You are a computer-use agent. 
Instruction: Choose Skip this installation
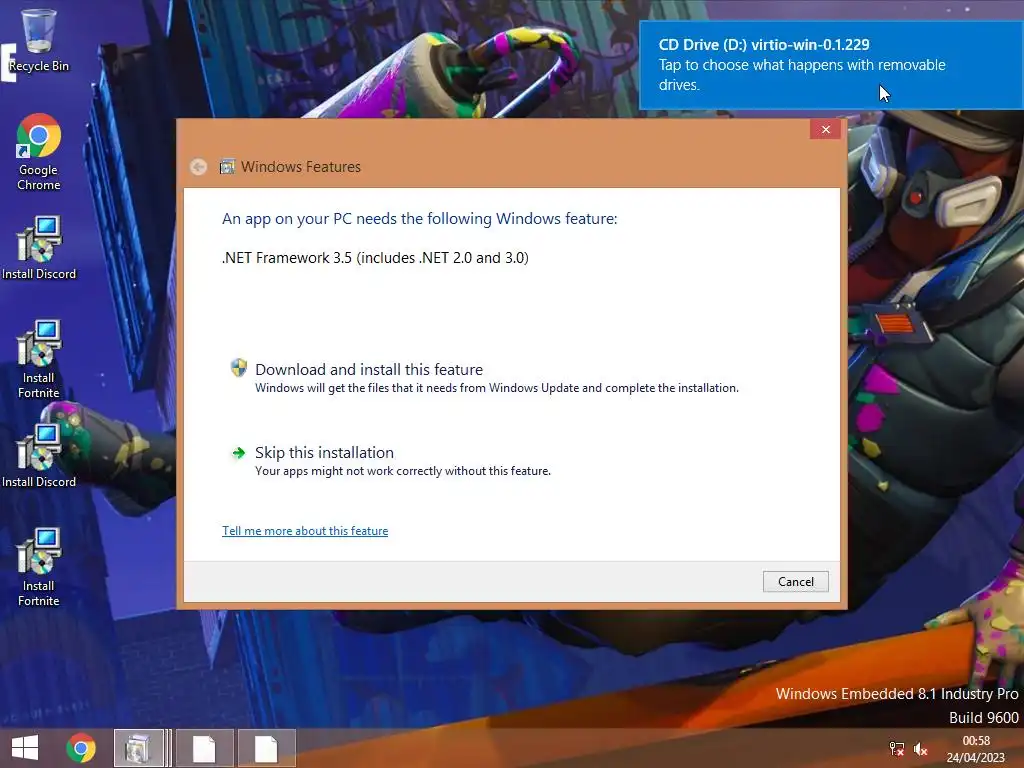click(x=390, y=460)
